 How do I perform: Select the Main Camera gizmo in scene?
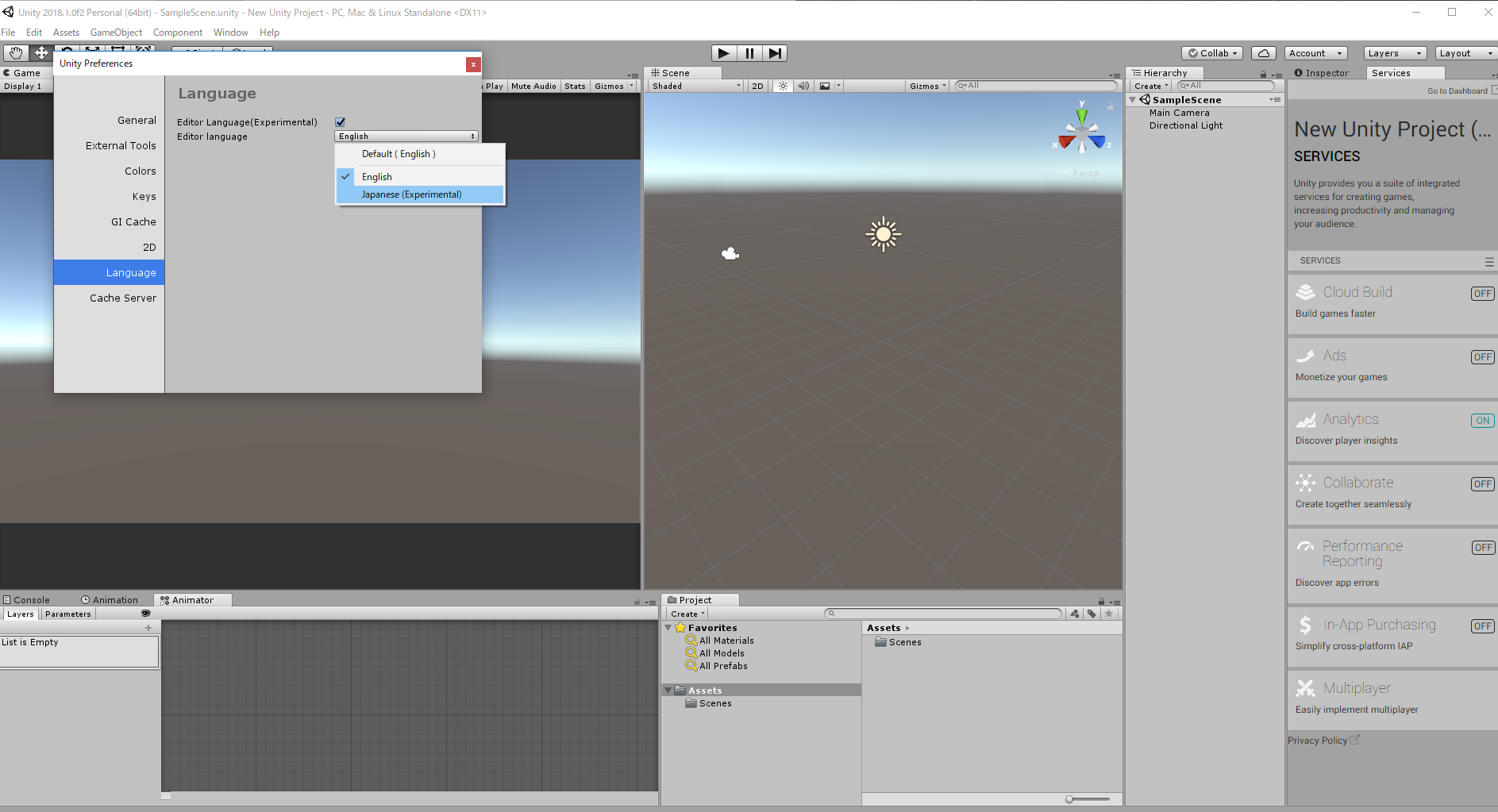coord(730,253)
